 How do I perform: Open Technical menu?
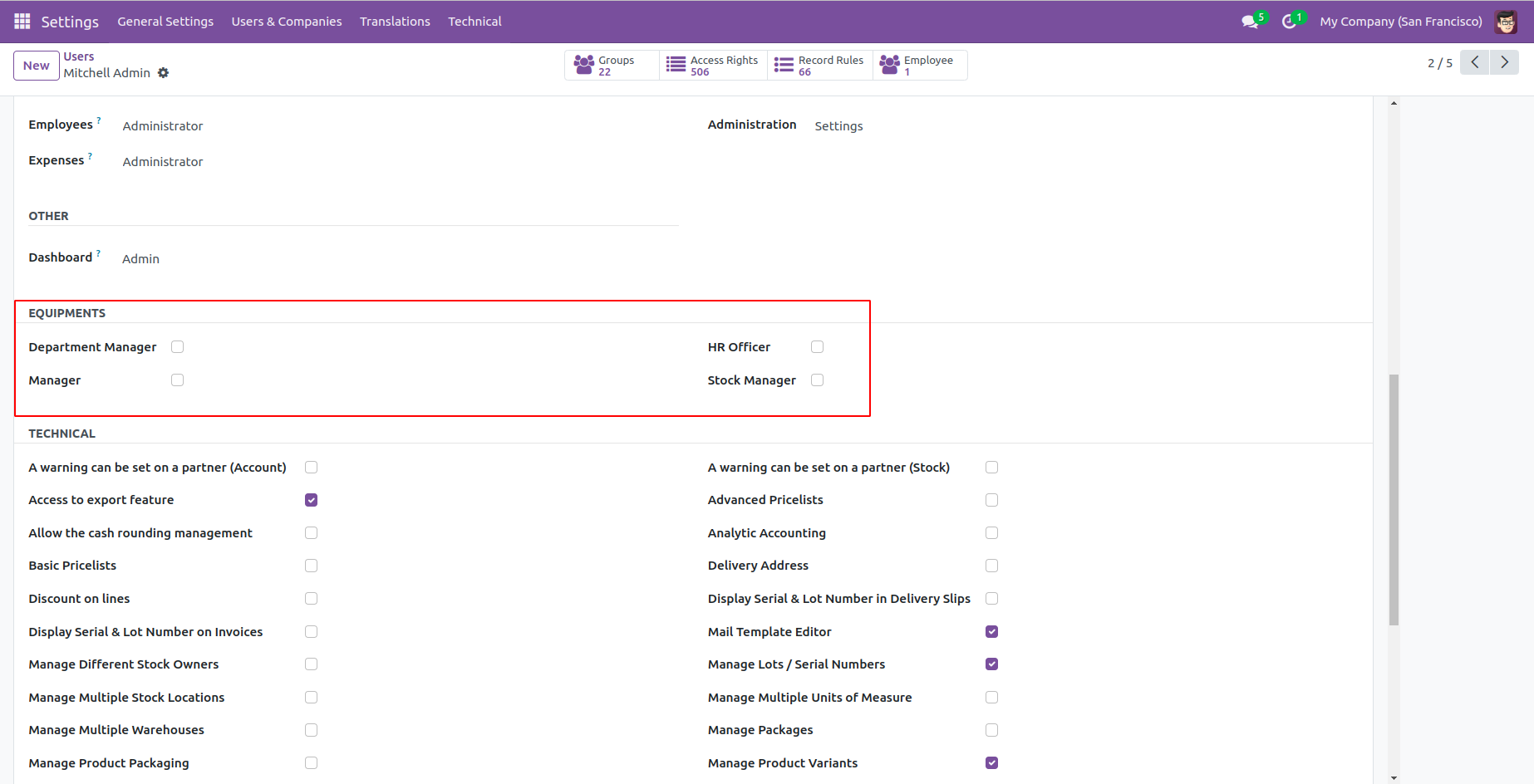pos(474,22)
